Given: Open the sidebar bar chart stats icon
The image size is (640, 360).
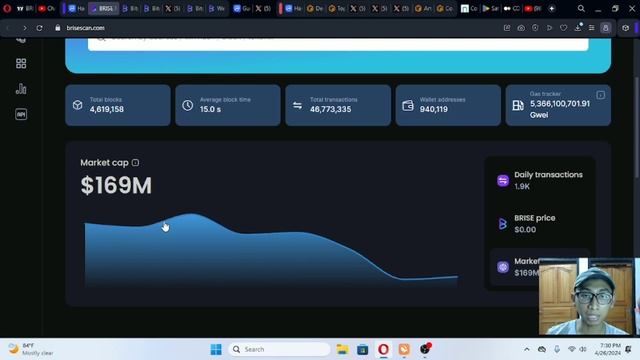Looking at the screenshot, I should [21, 89].
